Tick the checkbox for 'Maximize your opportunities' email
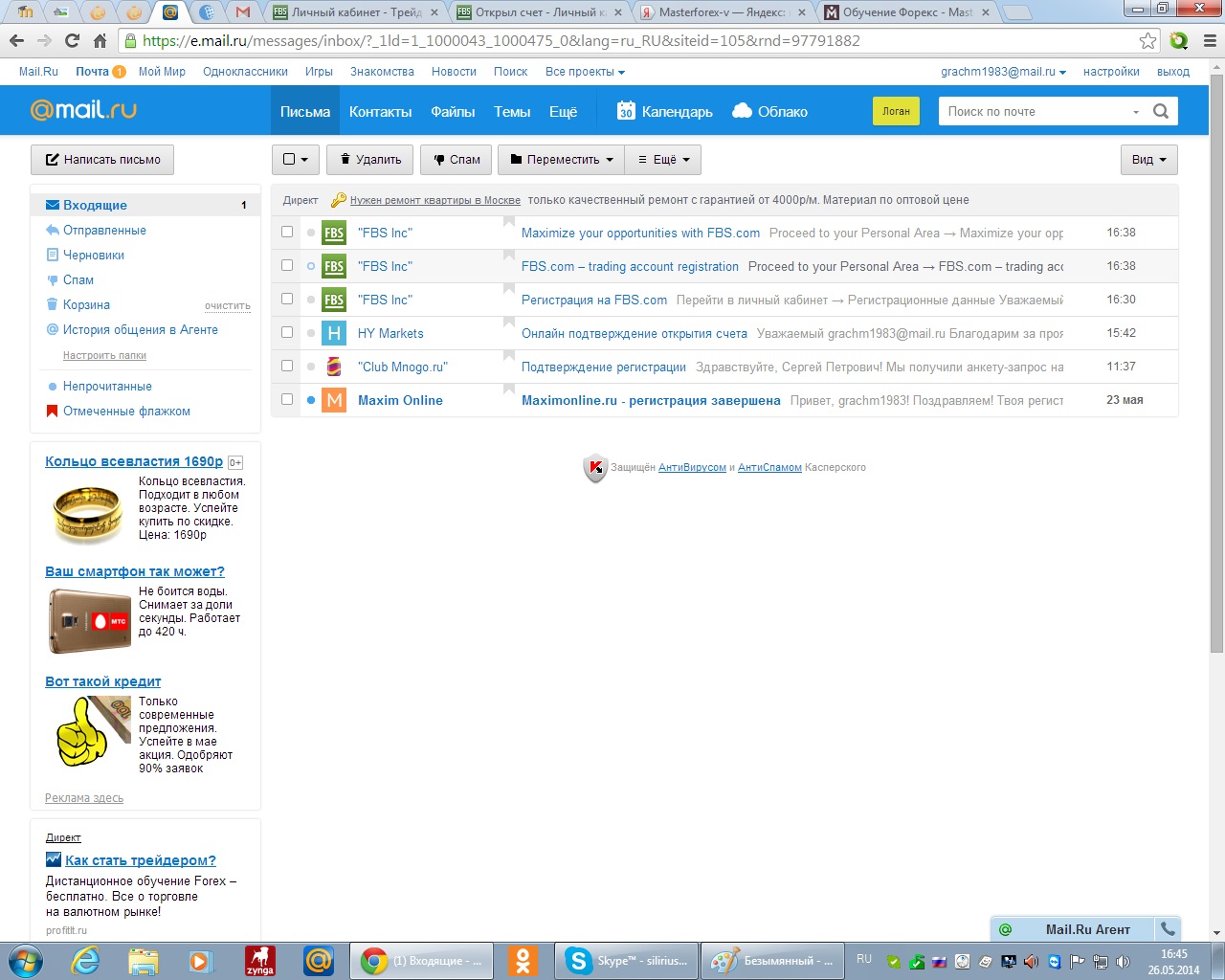 click(x=287, y=232)
